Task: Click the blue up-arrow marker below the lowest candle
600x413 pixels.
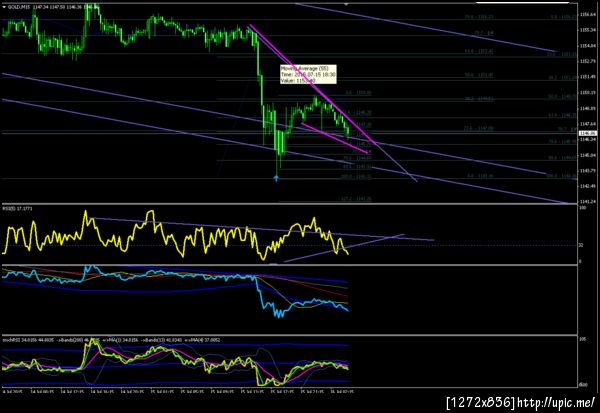Action: point(276,178)
